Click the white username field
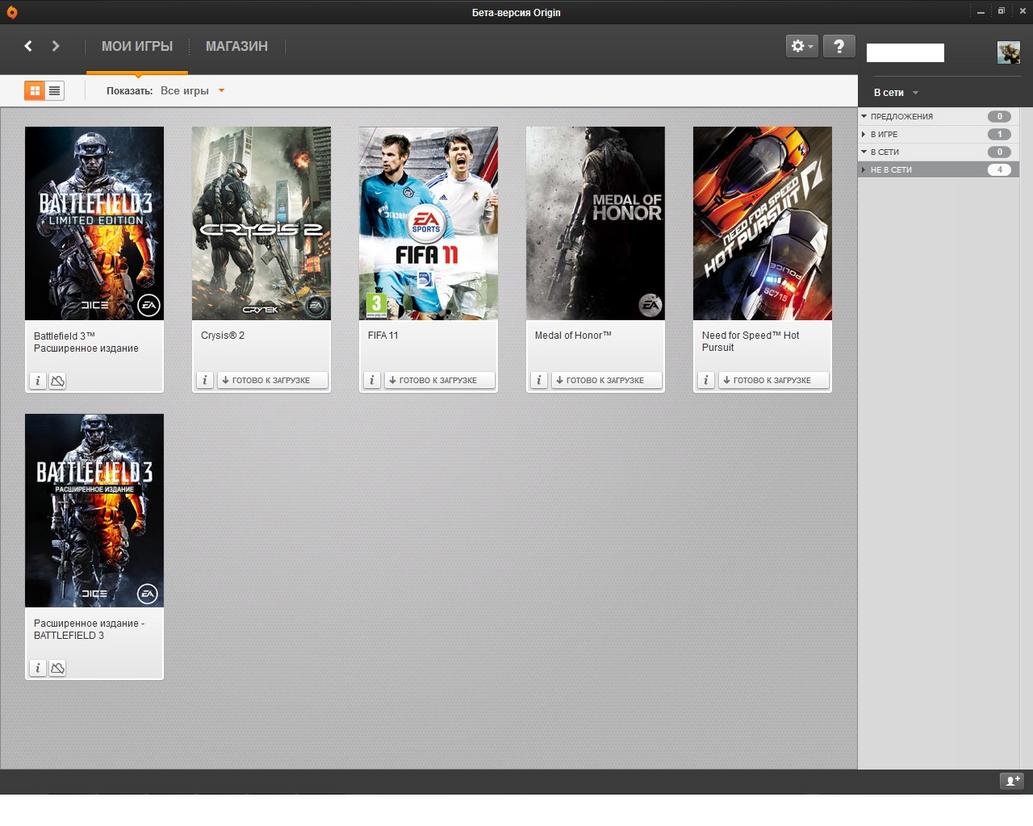Screen dimensions: 1033x826 click(x=905, y=53)
